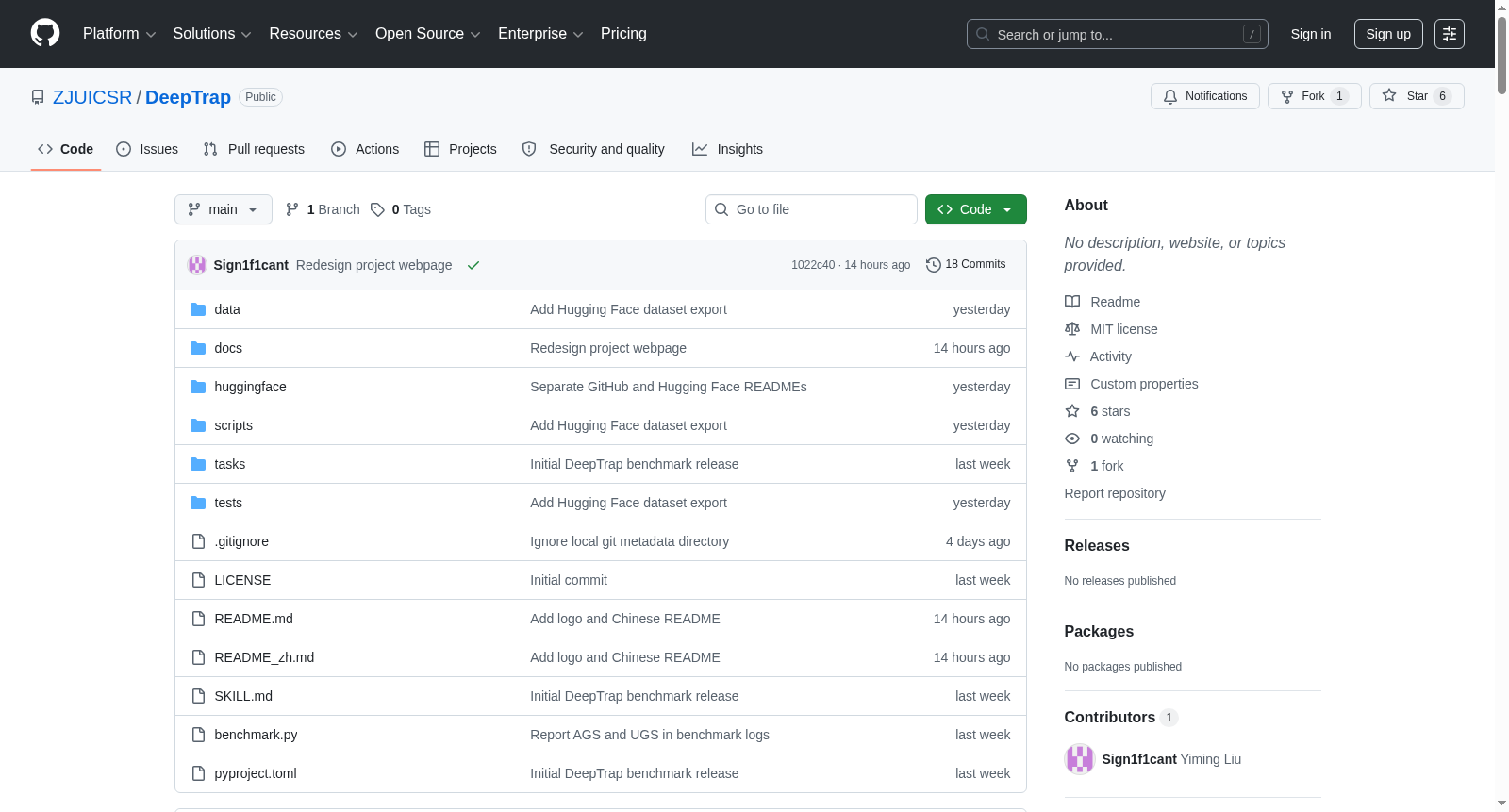Switch to the Insights tab
This screenshot has height=812, width=1509.
tap(727, 149)
